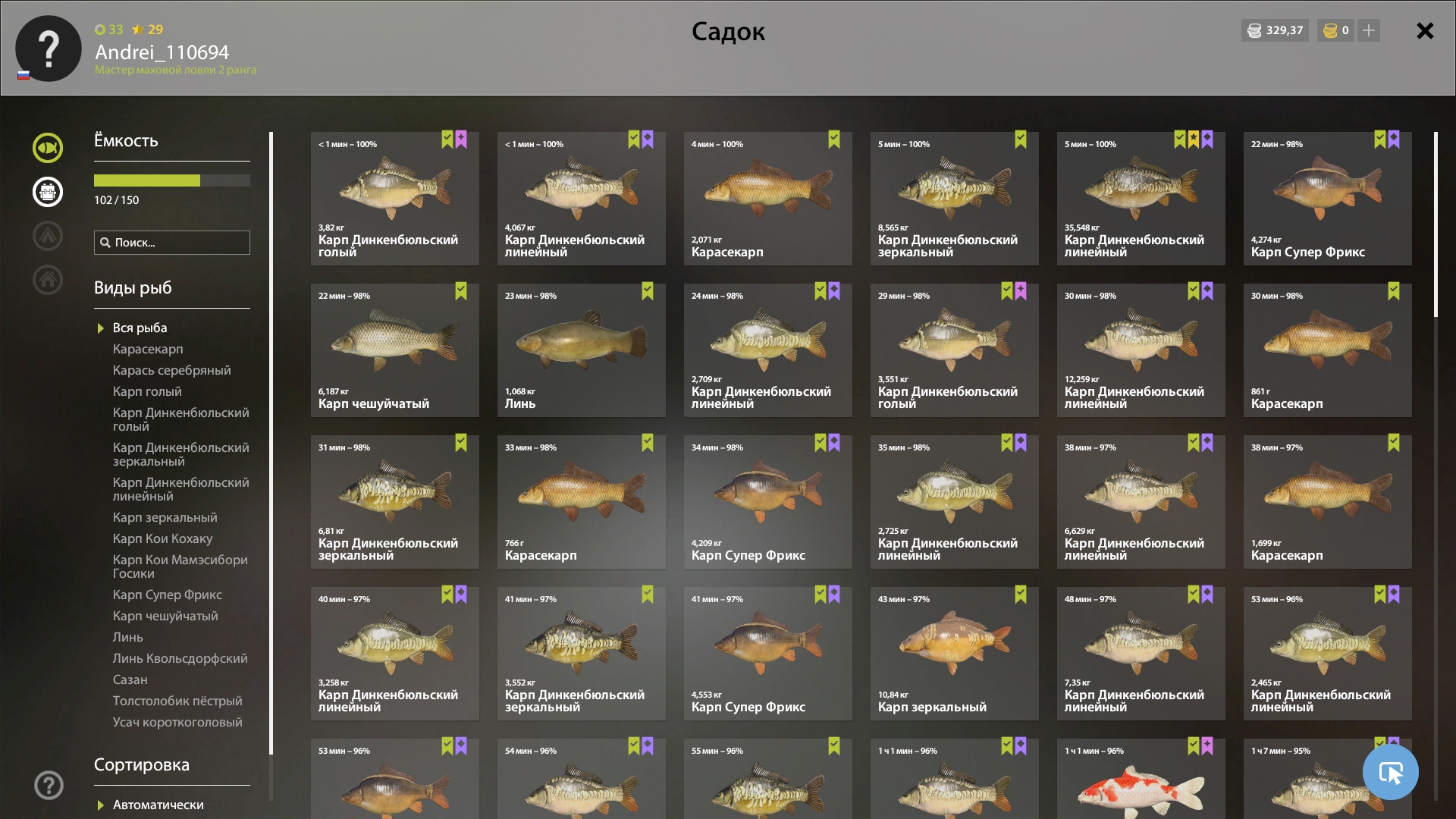Click the blue cursor overlay button
The width and height of the screenshot is (1456, 819).
1390,772
